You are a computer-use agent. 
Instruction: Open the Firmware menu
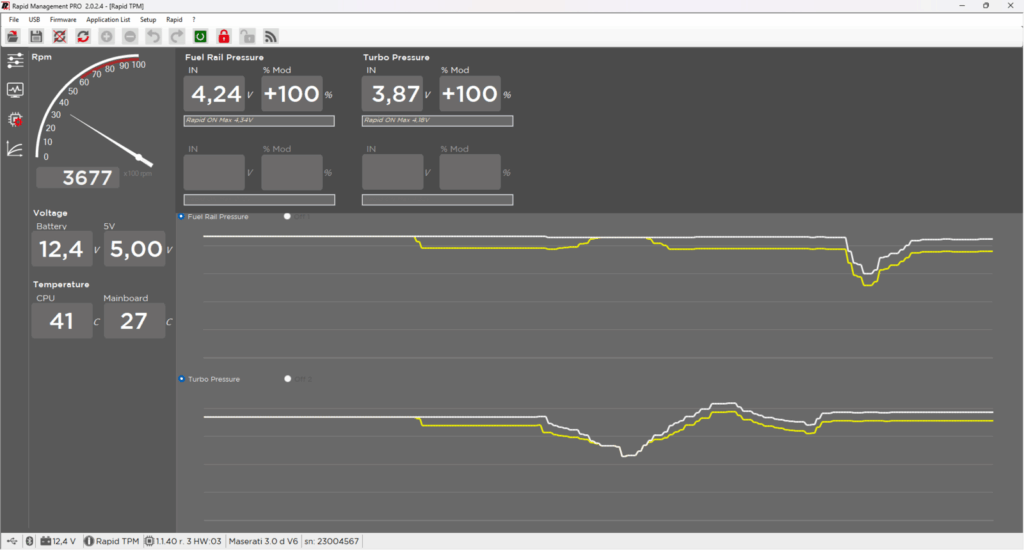[63, 20]
